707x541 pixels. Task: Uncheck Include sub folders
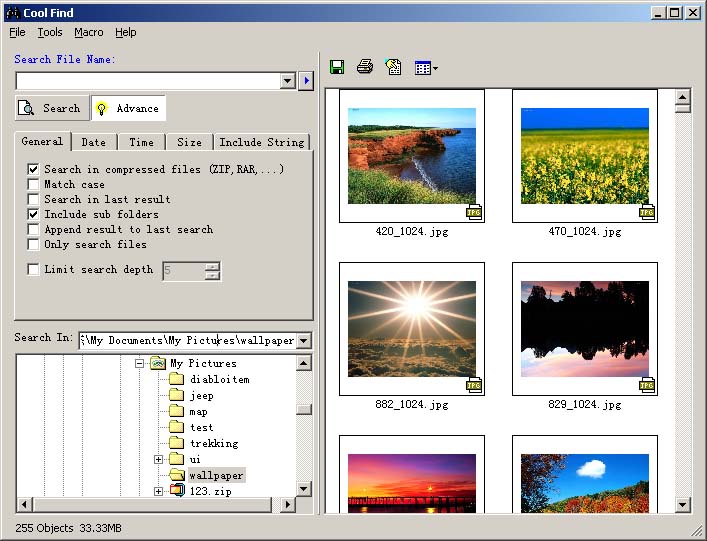(x=33, y=214)
